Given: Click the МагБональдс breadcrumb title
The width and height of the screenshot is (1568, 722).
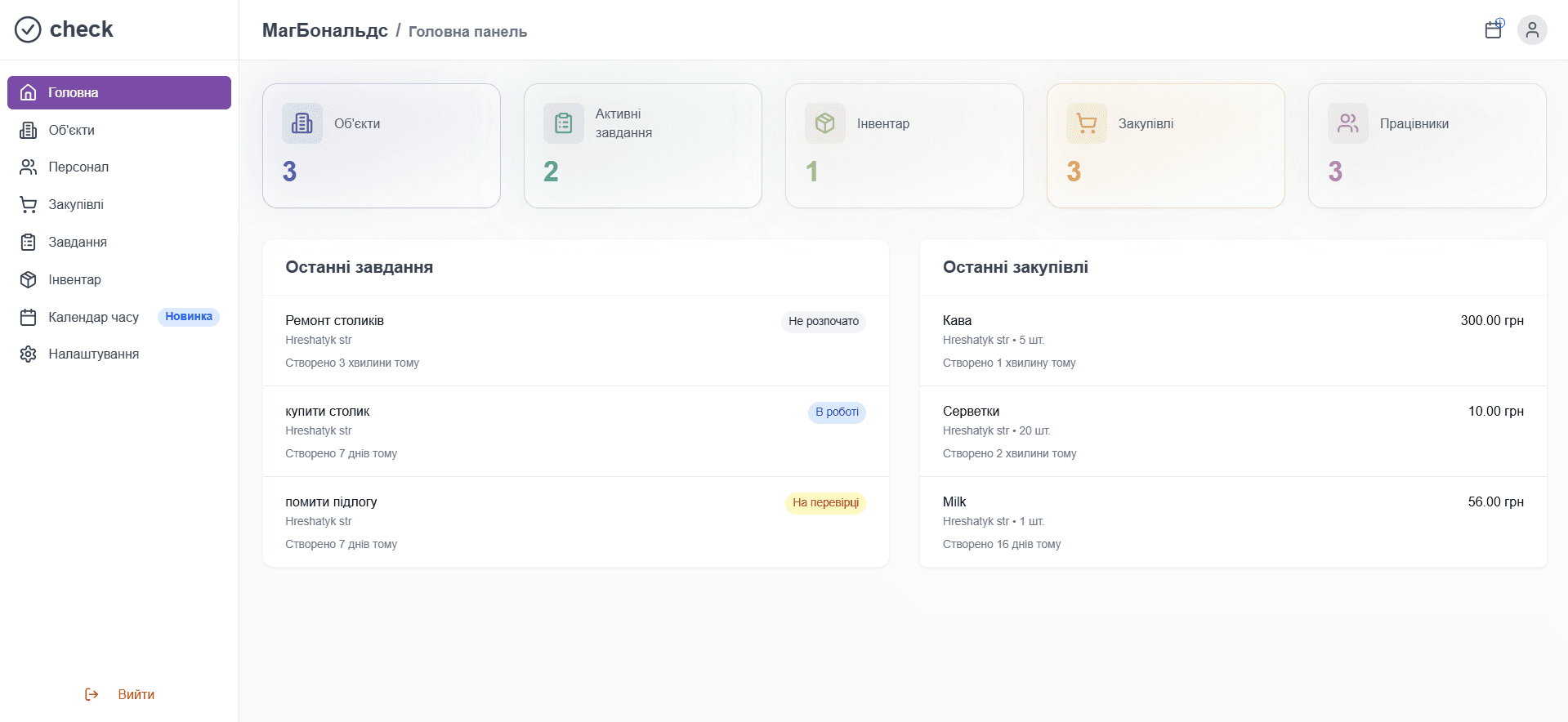Looking at the screenshot, I should 325,30.
